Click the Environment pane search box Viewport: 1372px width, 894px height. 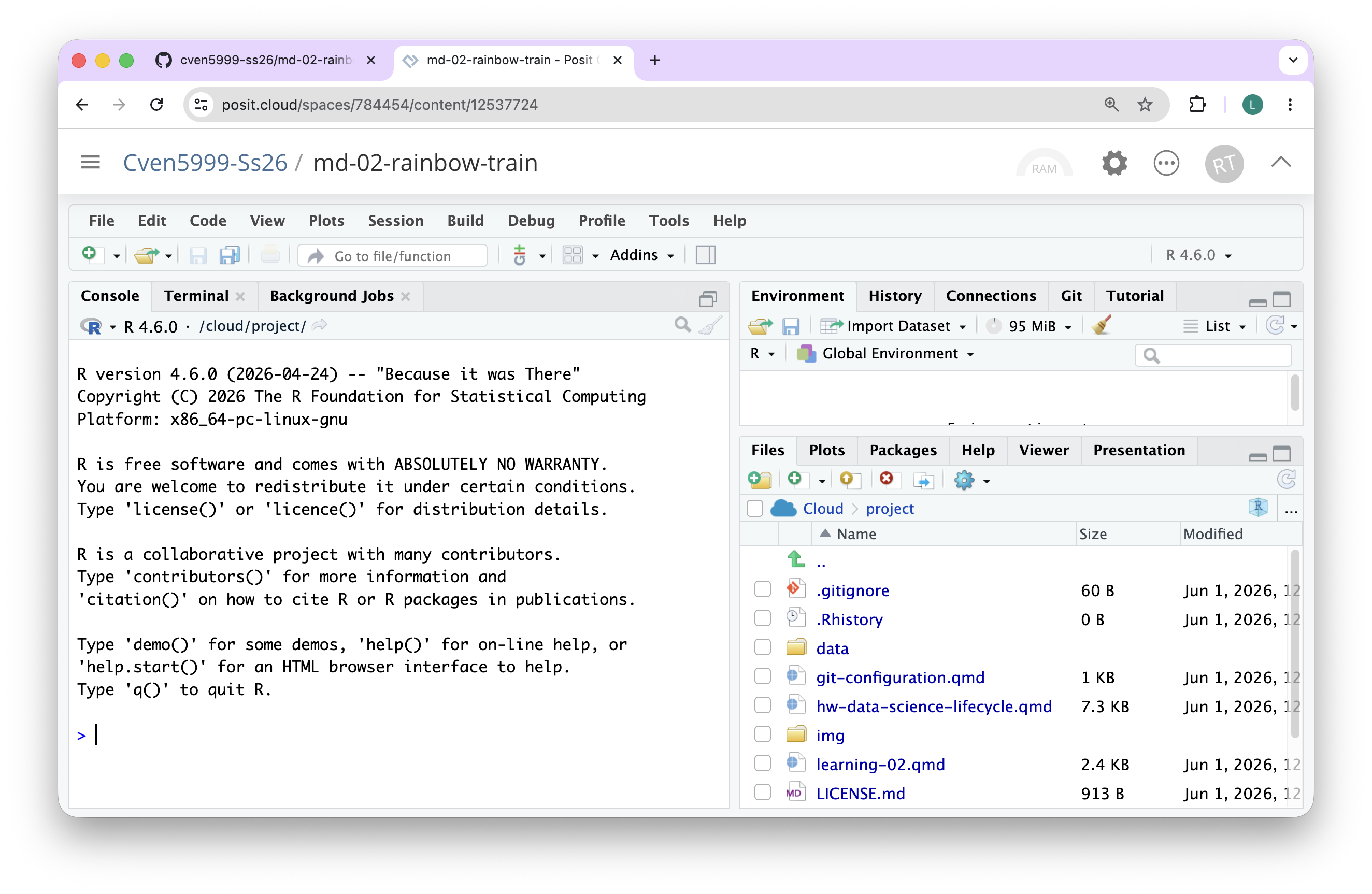coord(1213,355)
